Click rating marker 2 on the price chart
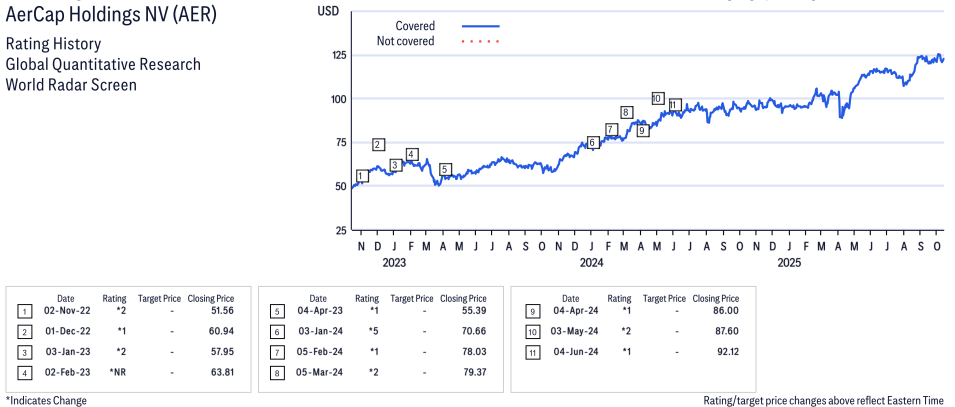This screenshot has height=407, width=955. tap(378, 144)
